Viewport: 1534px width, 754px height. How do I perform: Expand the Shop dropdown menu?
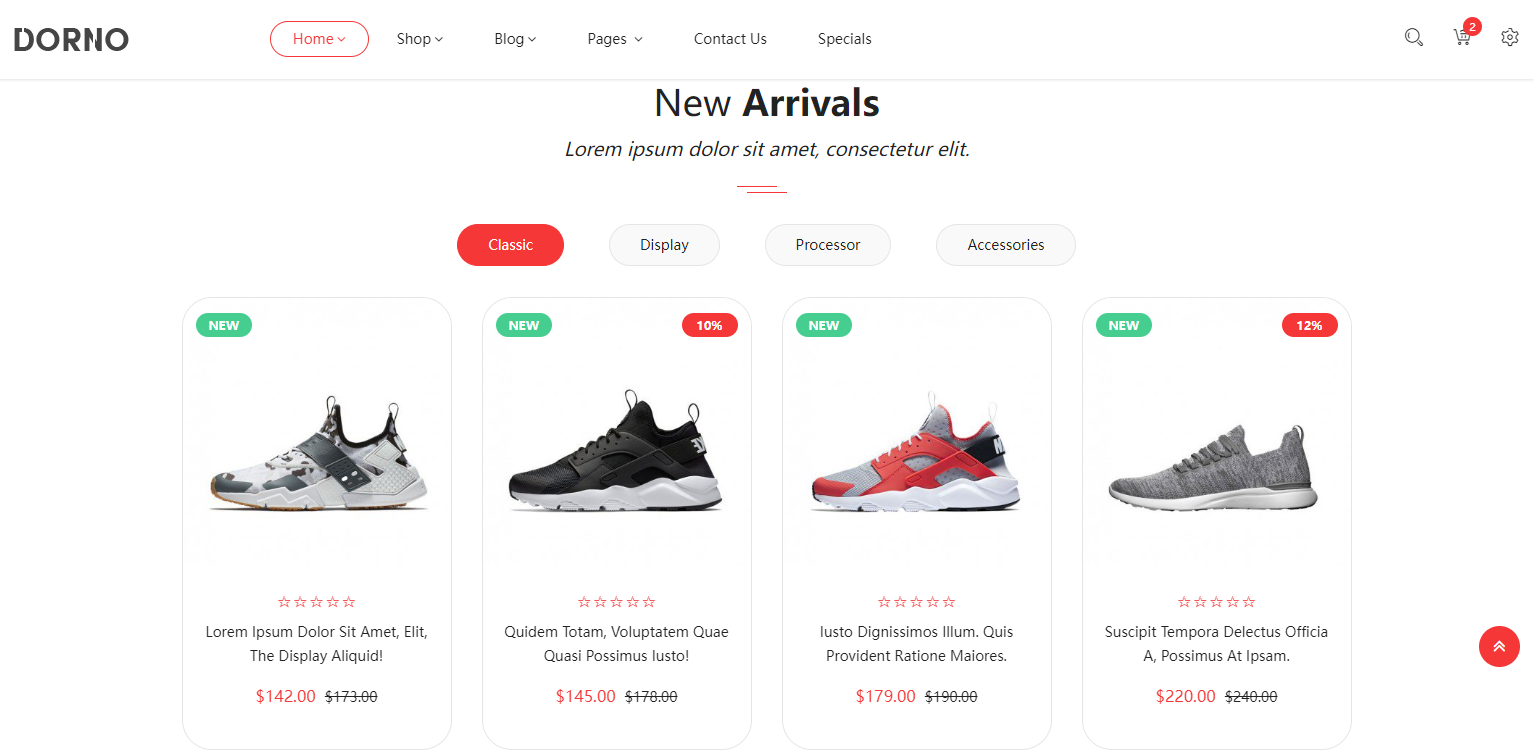pyautogui.click(x=419, y=39)
